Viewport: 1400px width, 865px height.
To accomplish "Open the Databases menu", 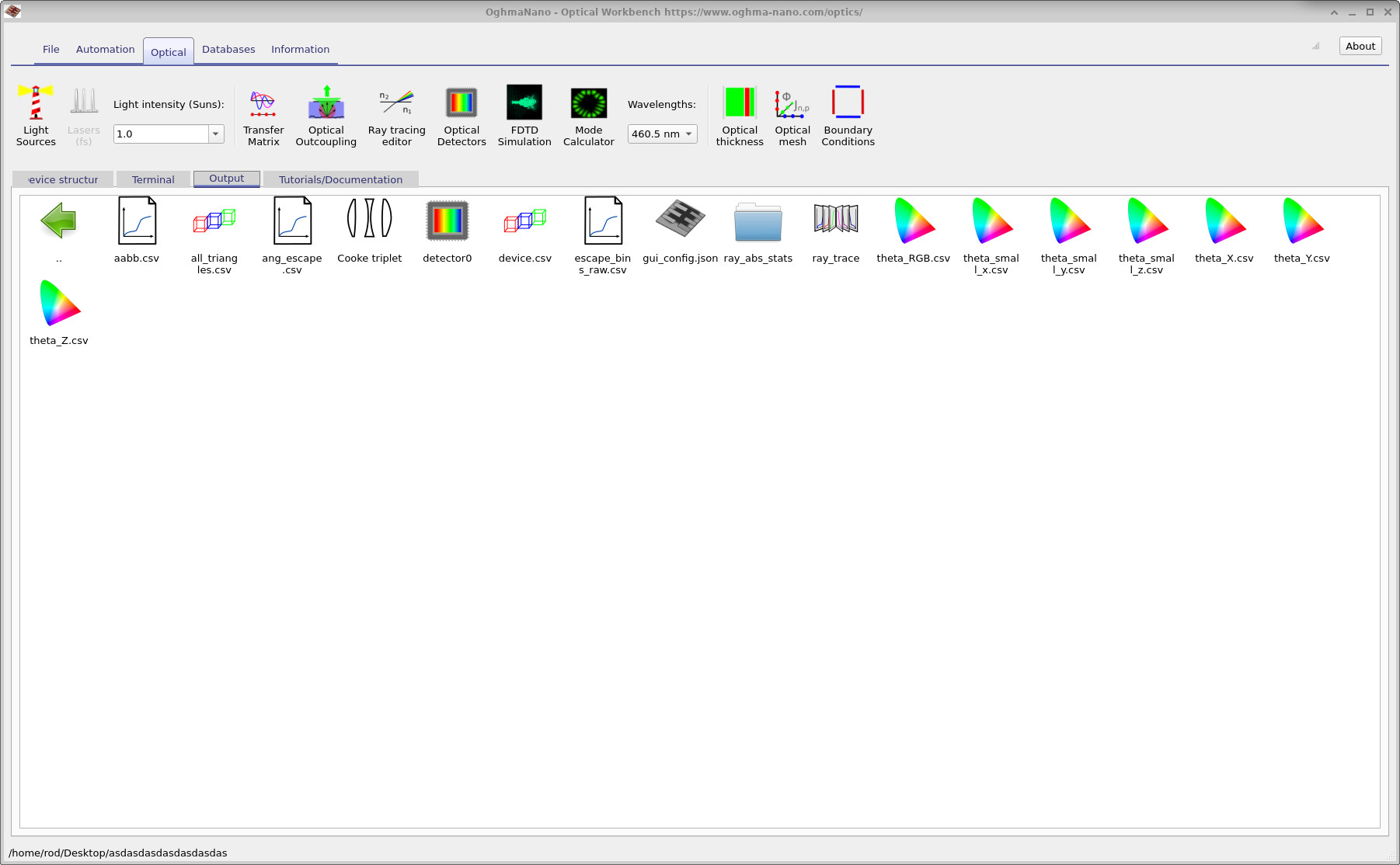I will point(228,49).
